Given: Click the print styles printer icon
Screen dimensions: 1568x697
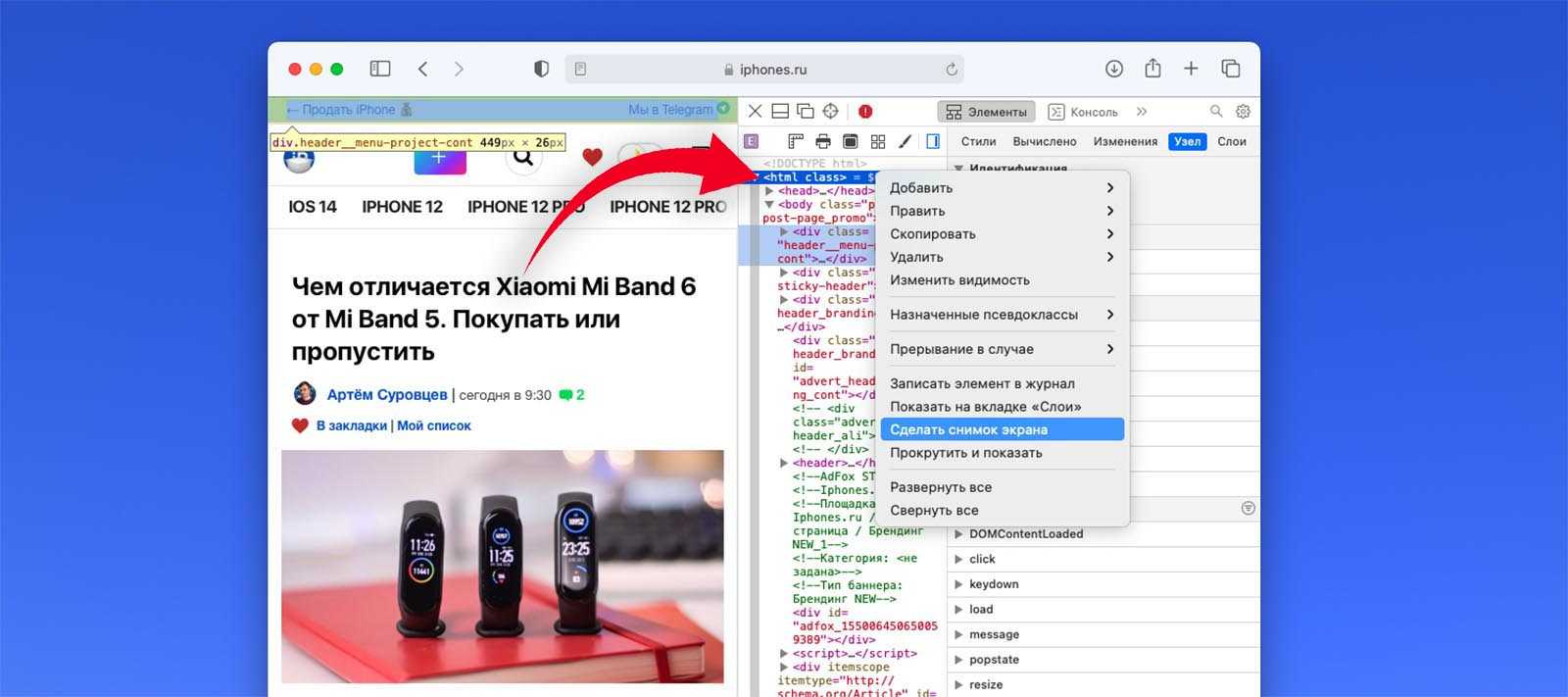Looking at the screenshot, I should pyautogui.click(x=823, y=142).
